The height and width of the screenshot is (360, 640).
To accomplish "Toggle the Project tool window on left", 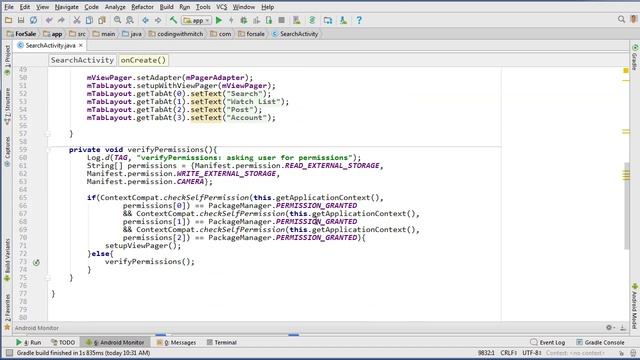I will click(x=7, y=60).
